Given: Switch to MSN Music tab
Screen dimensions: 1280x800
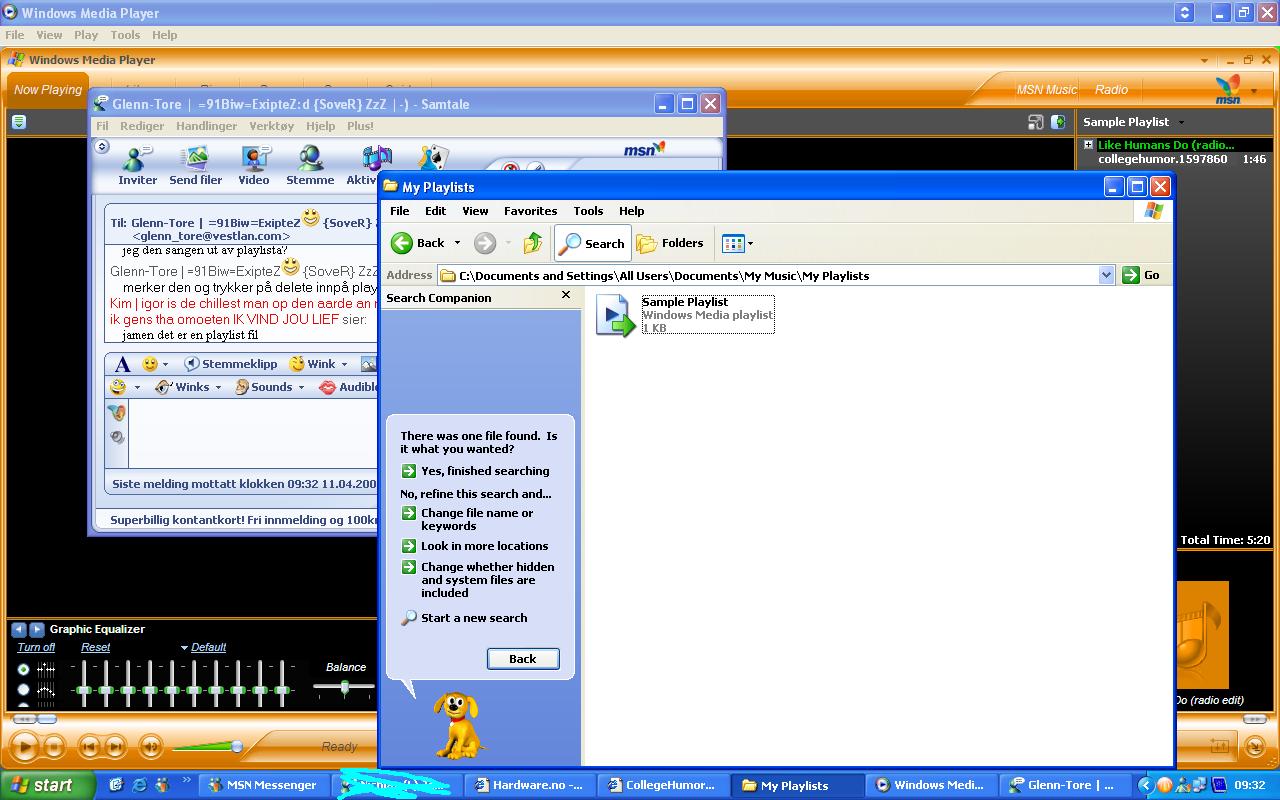Looking at the screenshot, I should coord(1046,89).
